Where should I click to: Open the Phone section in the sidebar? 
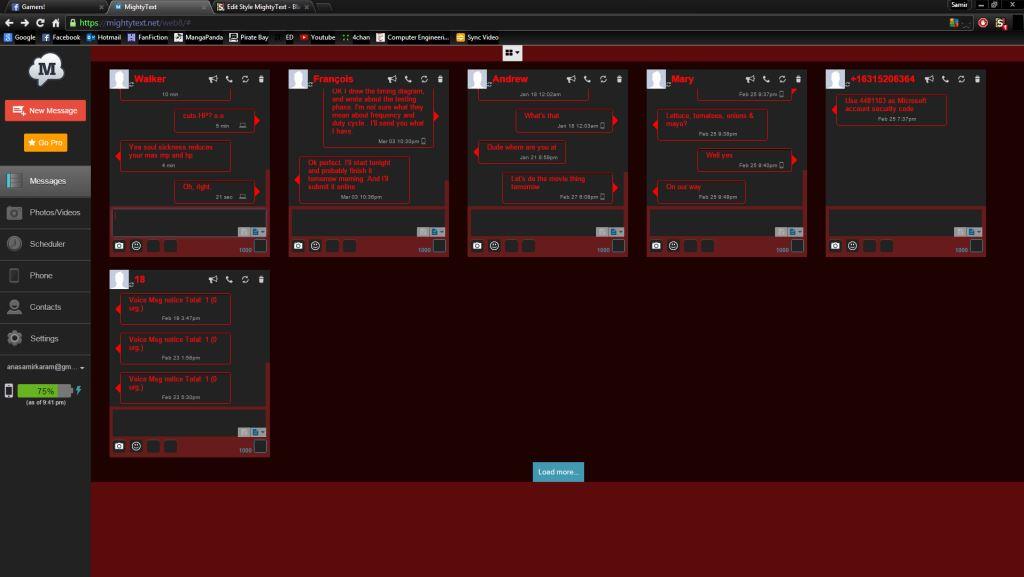click(x=45, y=275)
